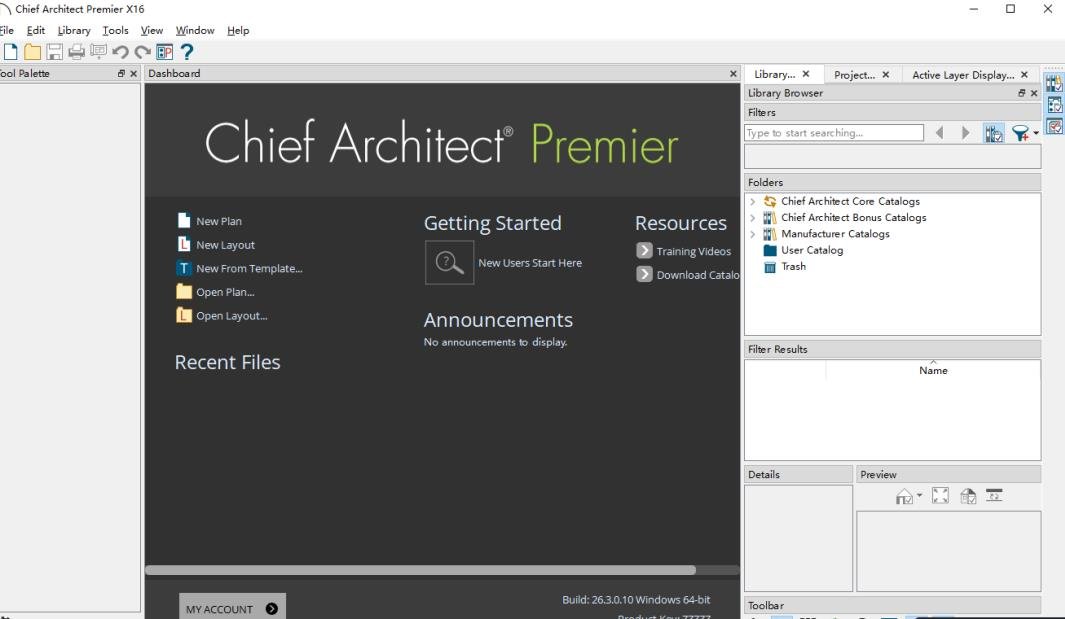Click the Redo arrow icon

pyautogui.click(x=143, y=52)
